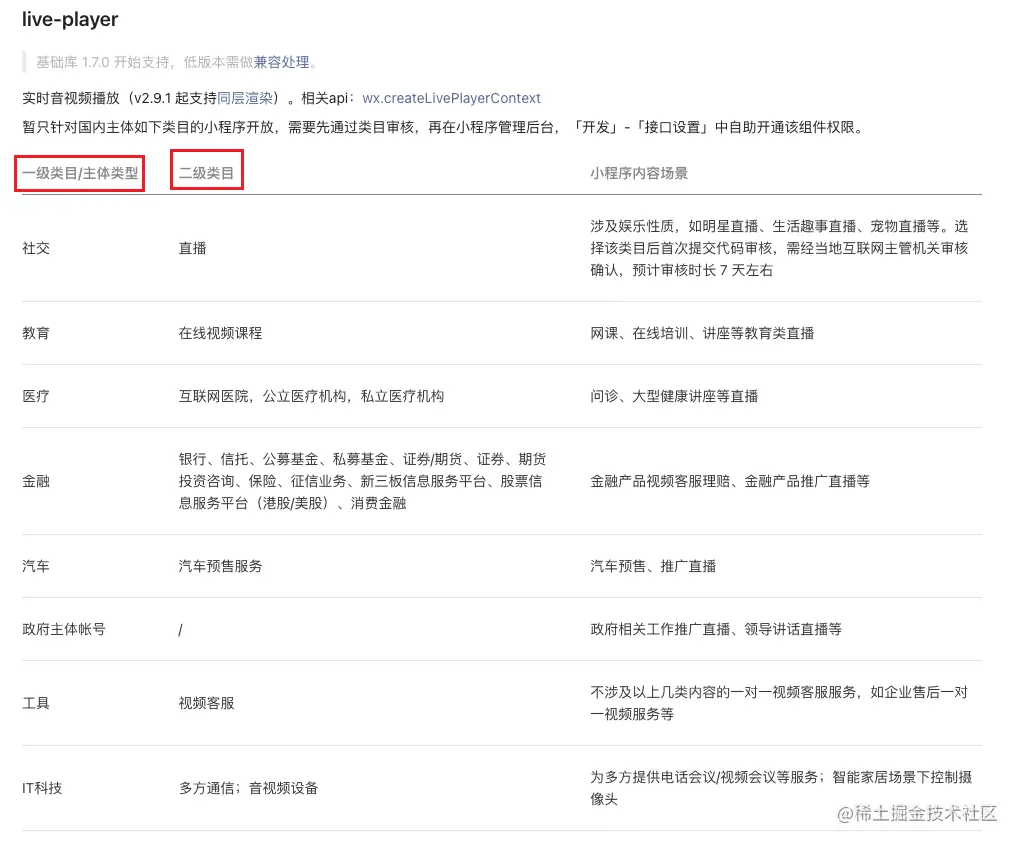Click 金融产品视频客服理赔 description

click(730, 481)
